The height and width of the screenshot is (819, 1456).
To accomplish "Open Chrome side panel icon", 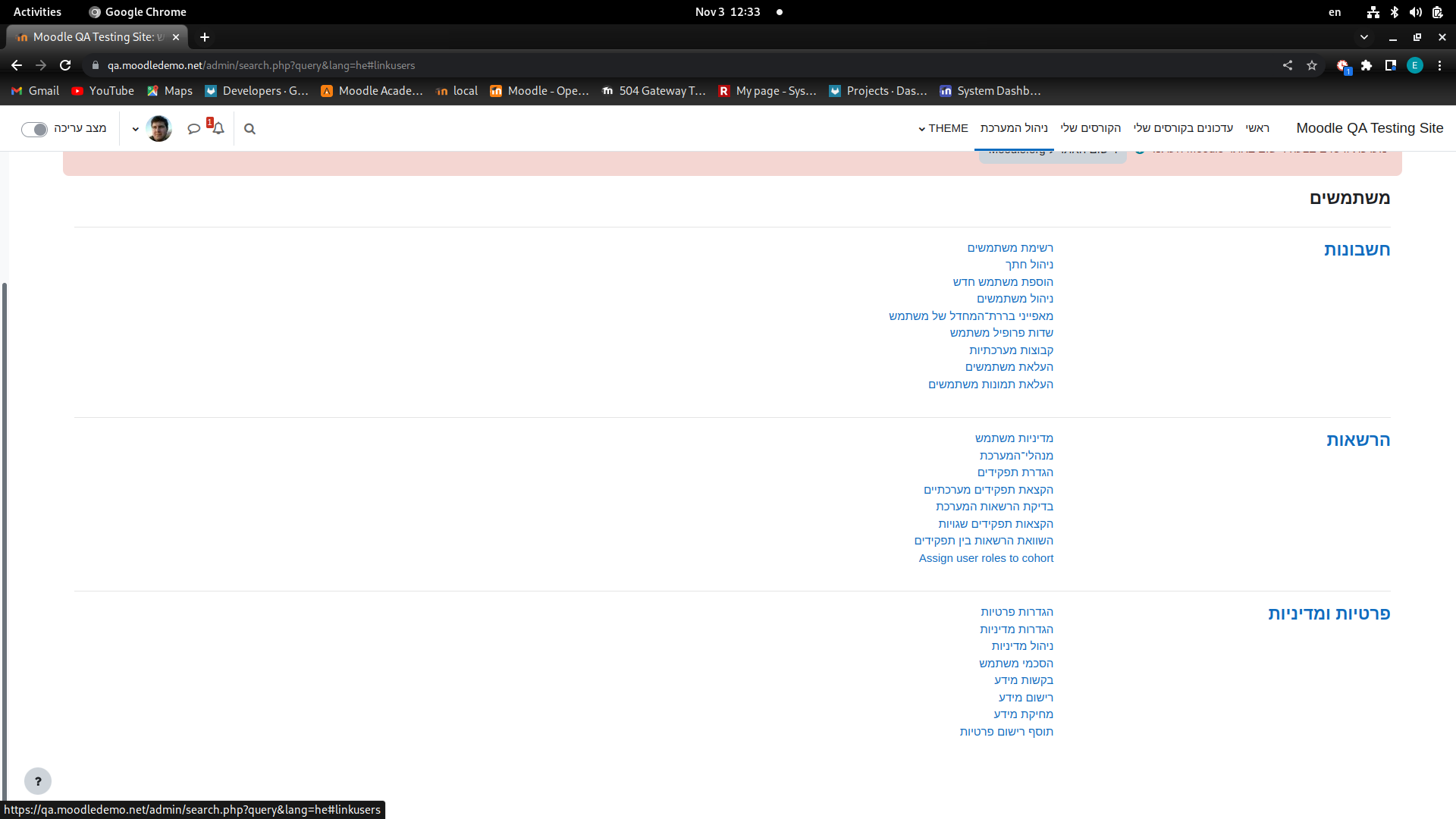I will point(1391,65).
